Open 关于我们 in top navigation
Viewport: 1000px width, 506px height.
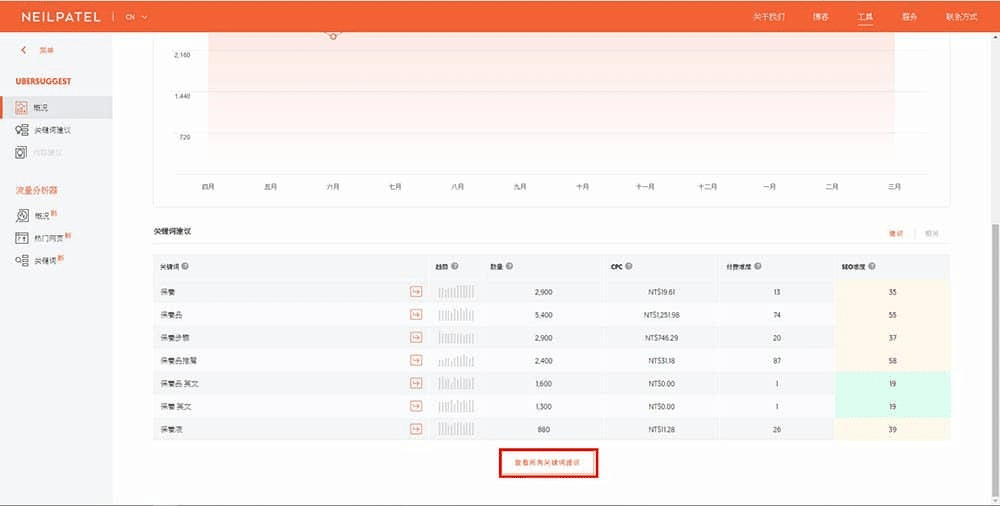[x=768, y=17]
